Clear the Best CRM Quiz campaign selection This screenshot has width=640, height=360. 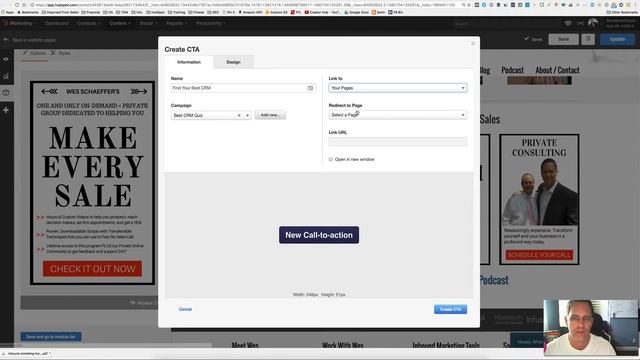[x=239, y=116]
